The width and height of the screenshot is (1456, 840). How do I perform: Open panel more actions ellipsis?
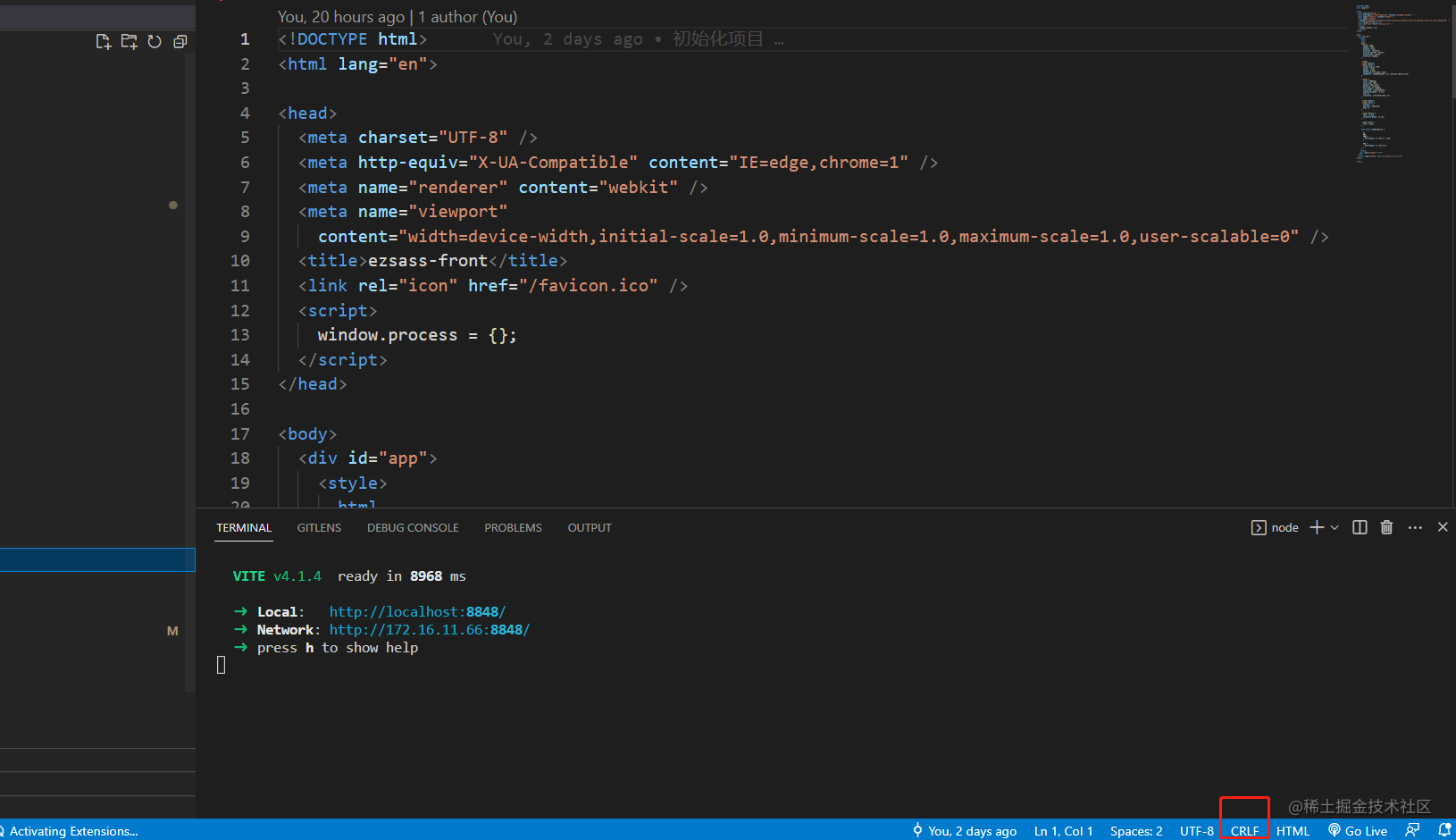click(x=1415, y=527)
